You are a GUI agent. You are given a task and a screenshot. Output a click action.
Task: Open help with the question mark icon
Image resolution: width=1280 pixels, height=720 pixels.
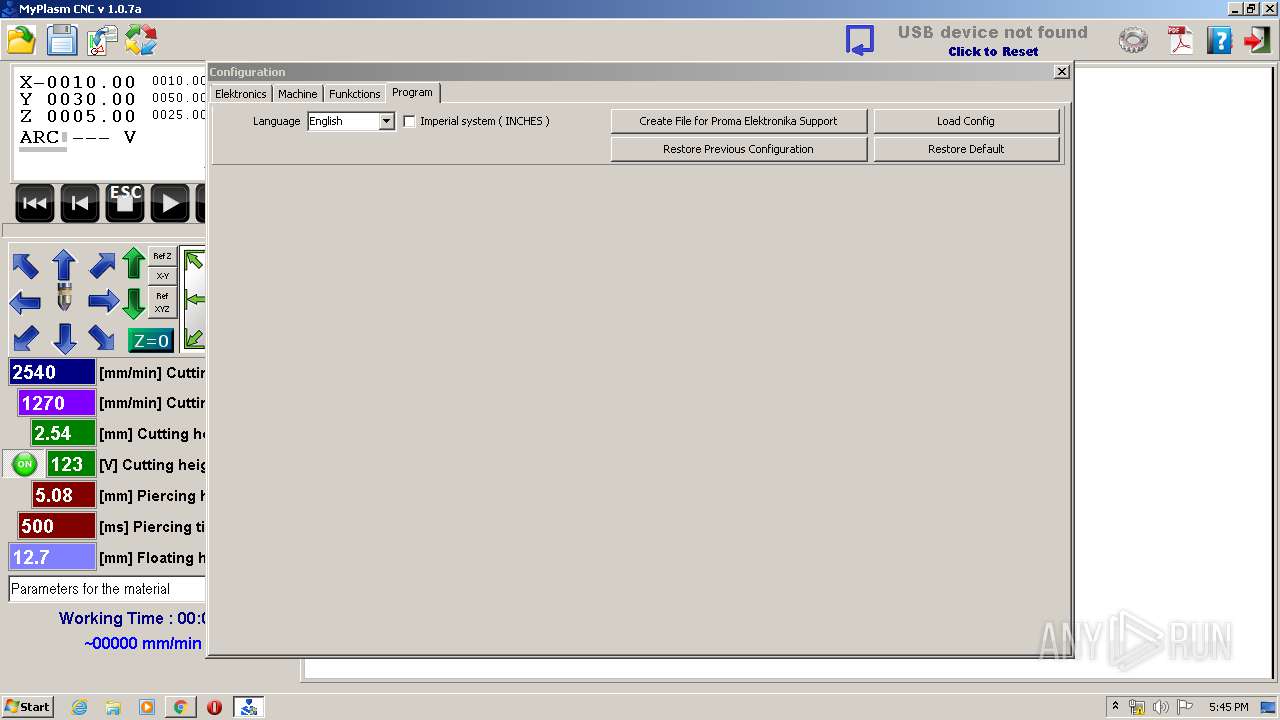tap(1219, 40)
